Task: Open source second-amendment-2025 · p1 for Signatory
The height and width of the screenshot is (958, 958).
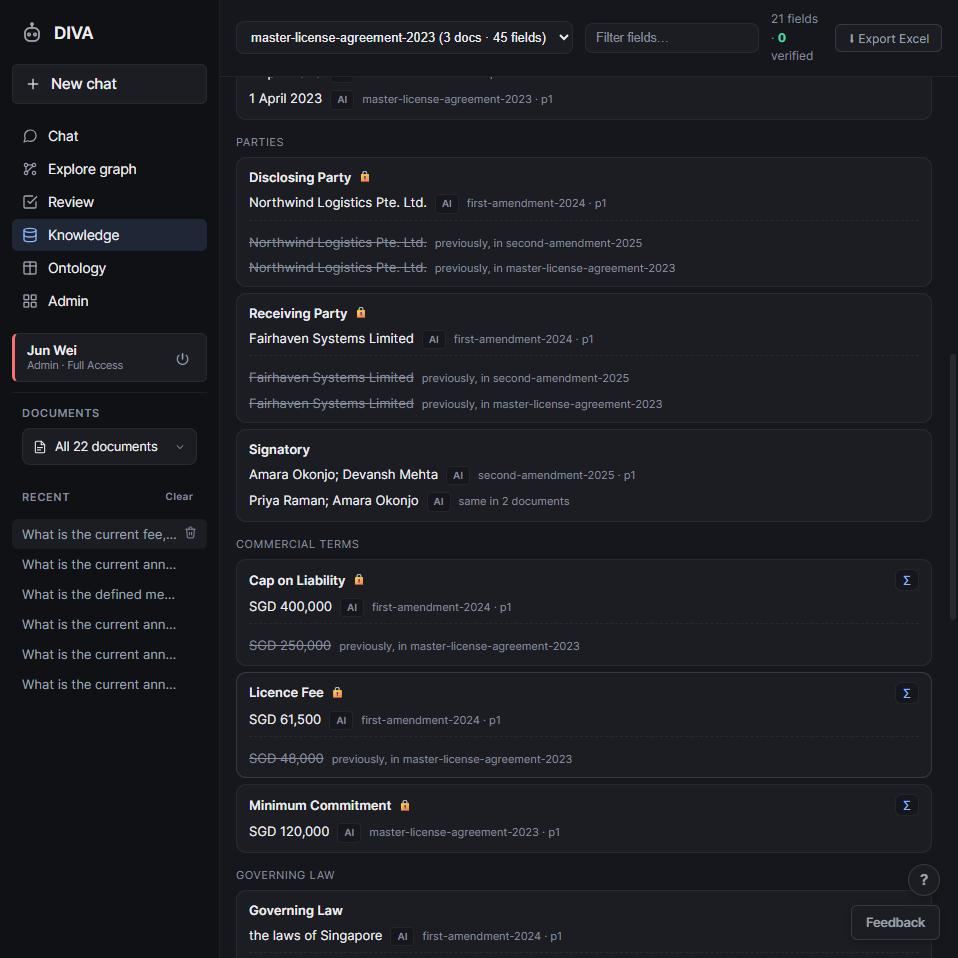Action: pos(557,475)
